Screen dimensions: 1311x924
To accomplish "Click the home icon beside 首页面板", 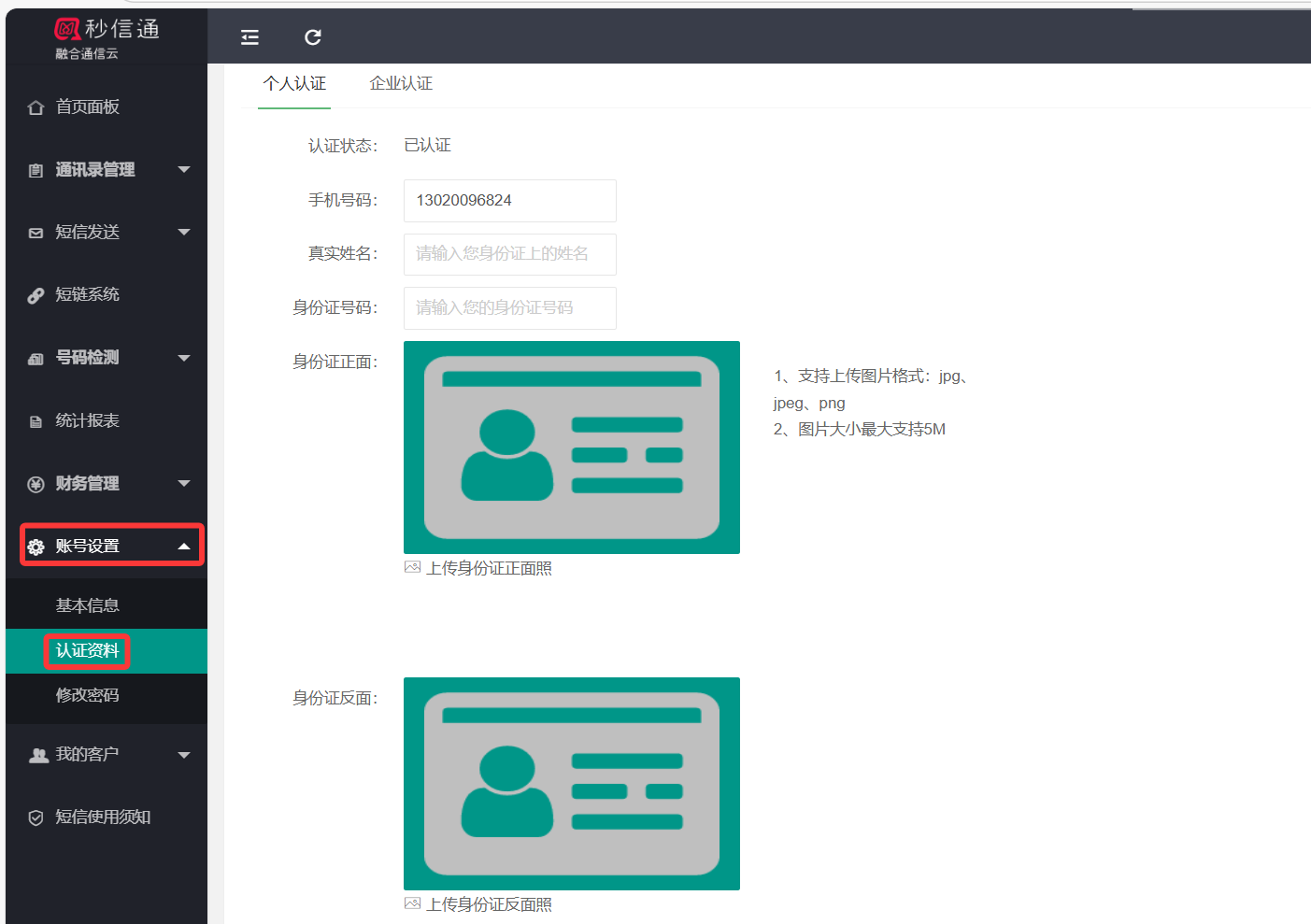I will pyautogui.click(x=36, y=107).
